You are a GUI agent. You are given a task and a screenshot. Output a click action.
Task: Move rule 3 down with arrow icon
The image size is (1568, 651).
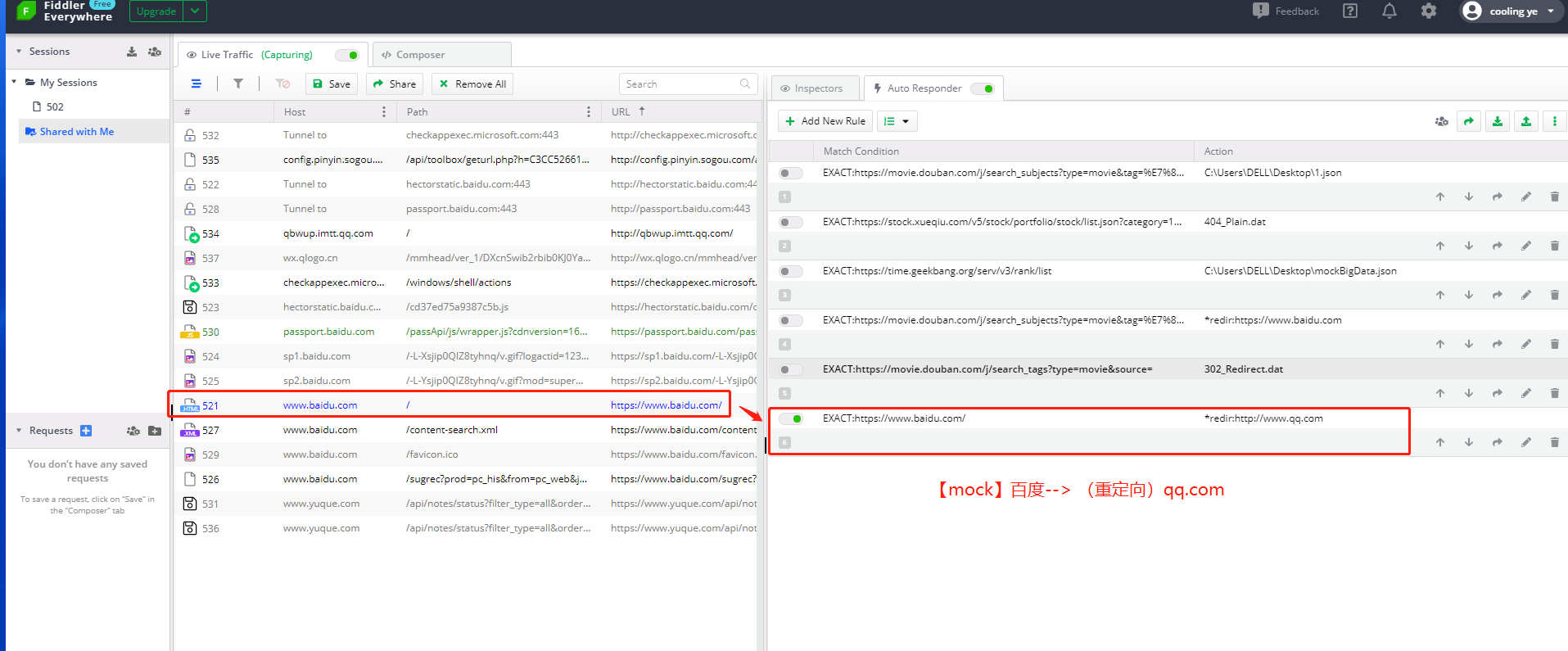point(1469,295)
